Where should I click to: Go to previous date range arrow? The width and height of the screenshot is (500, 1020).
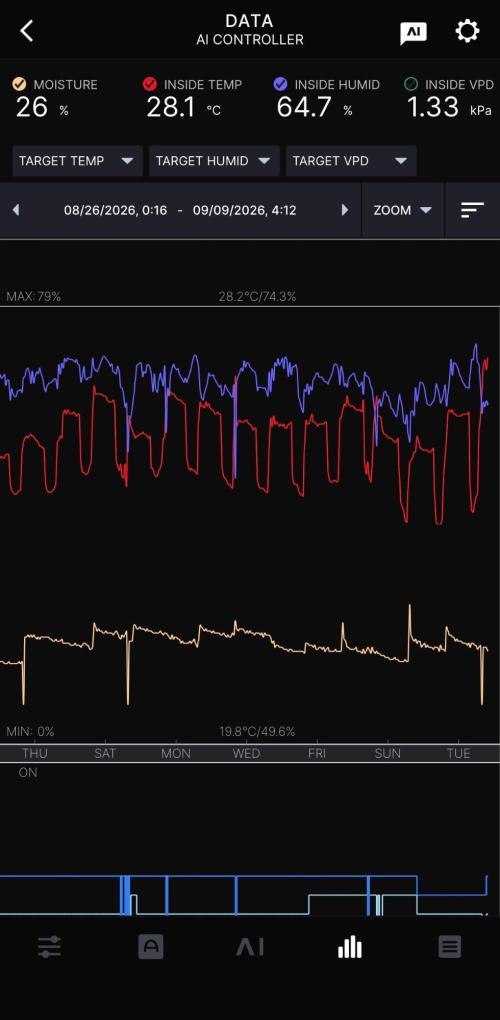16,210
